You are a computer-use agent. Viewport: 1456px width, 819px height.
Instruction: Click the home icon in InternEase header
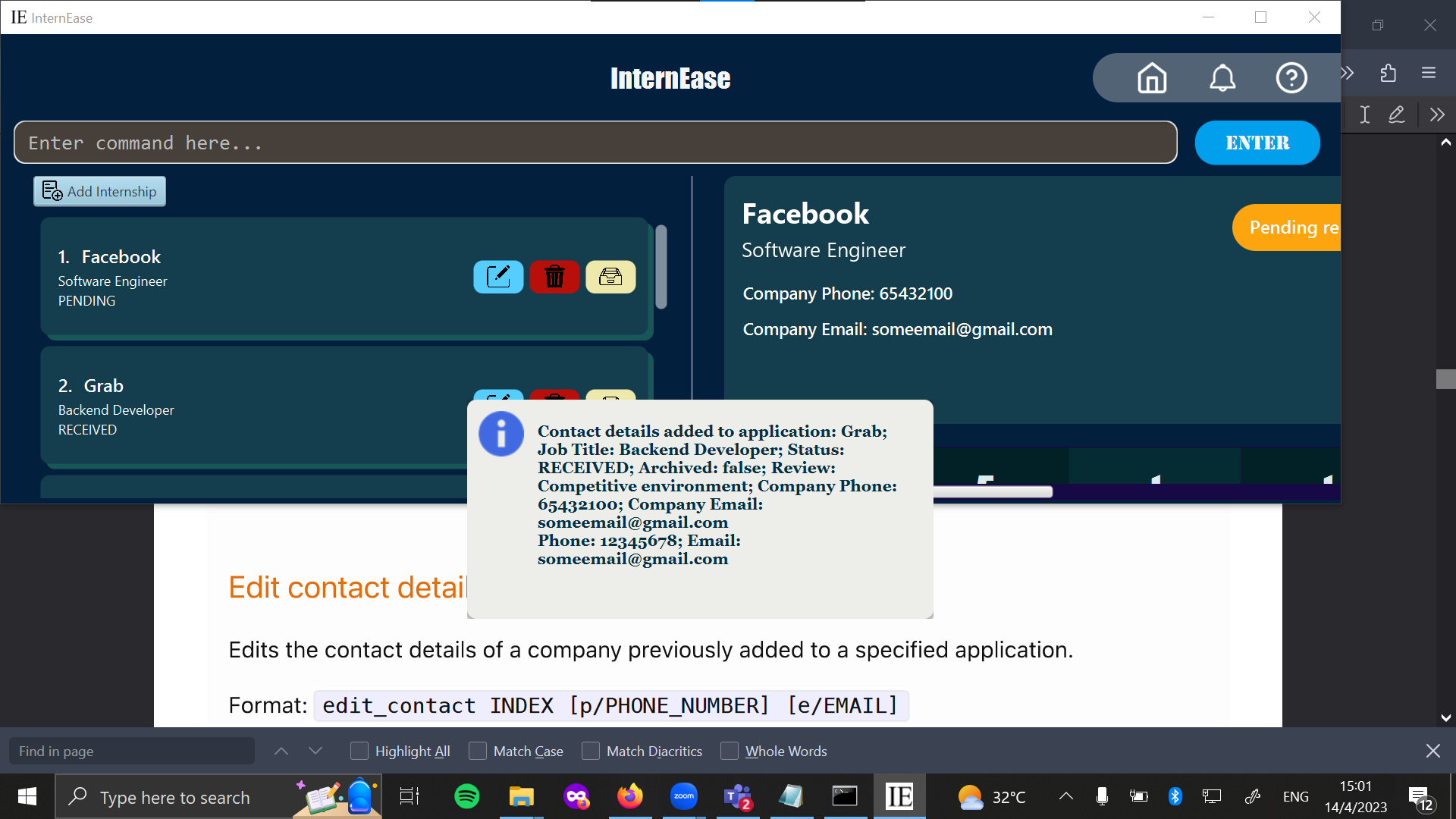click(1152, 77)
